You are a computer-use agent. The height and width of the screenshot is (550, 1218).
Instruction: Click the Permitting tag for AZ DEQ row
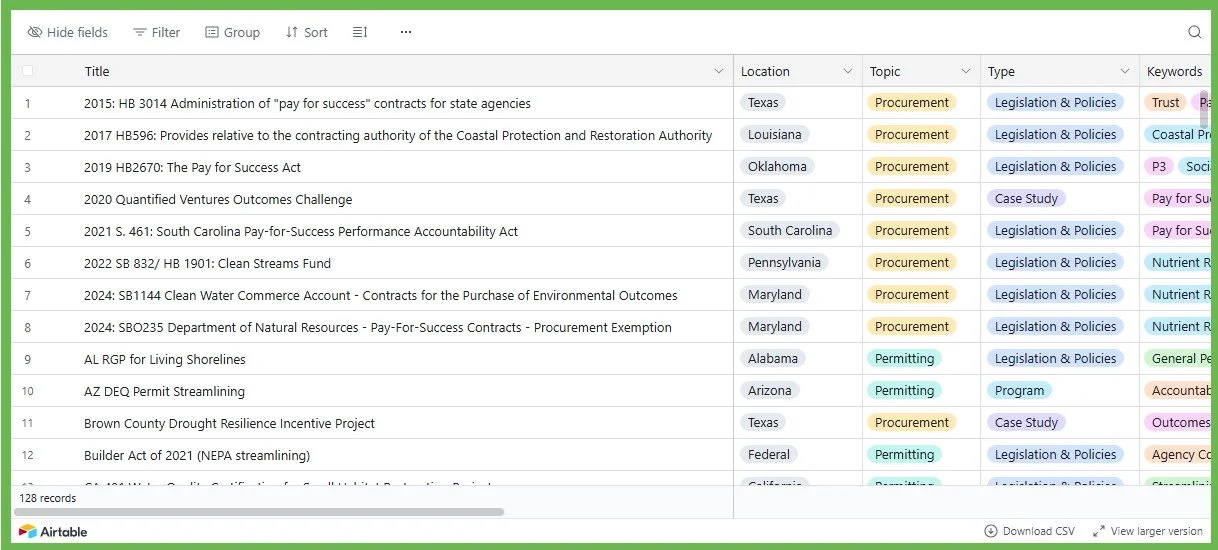tap(904, 391)
